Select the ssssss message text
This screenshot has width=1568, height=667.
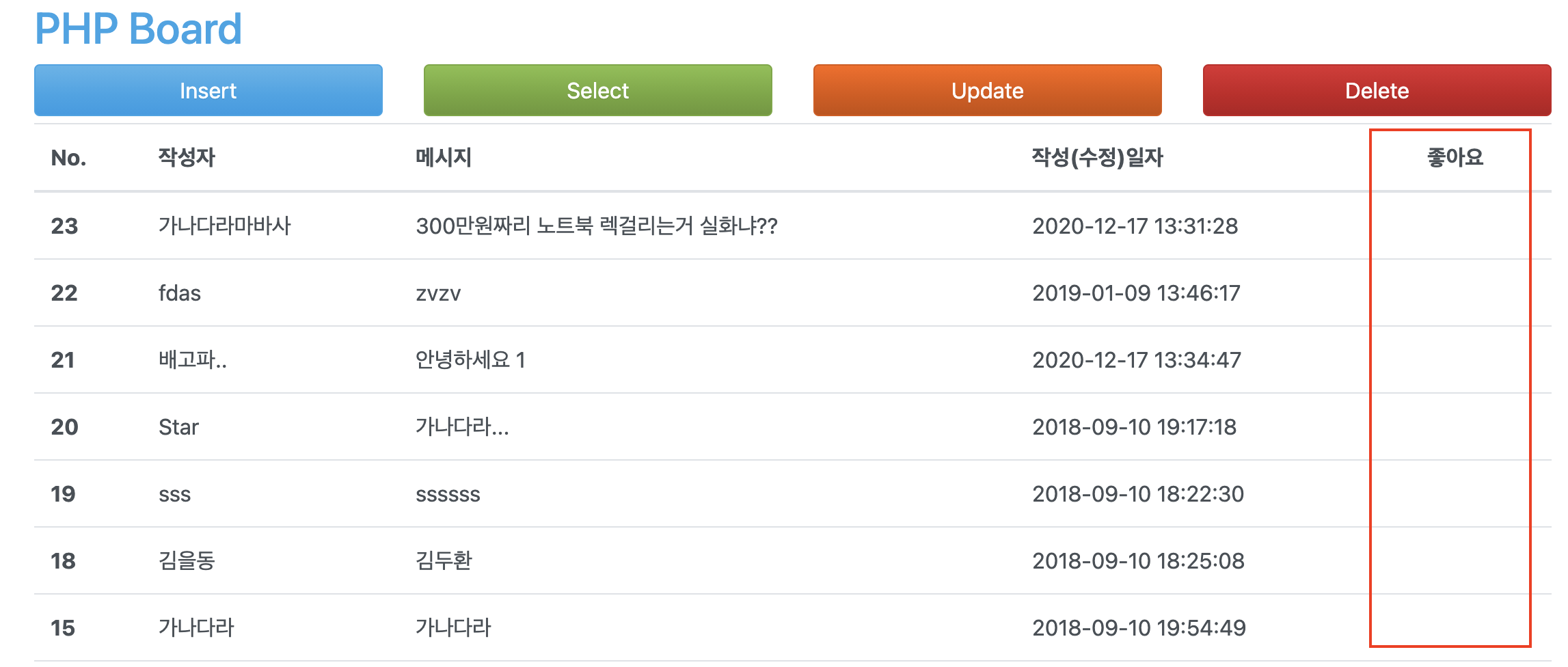click(x=448, y=494)
